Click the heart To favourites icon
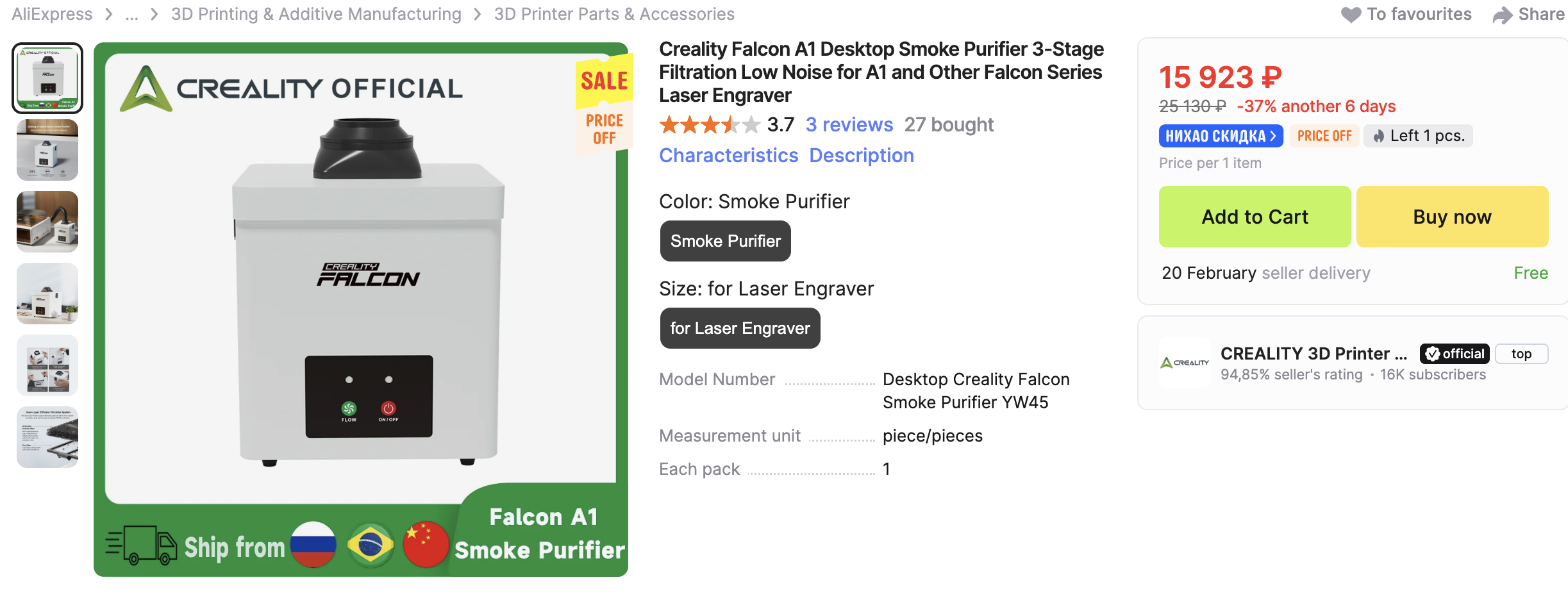Screen dimensions: 1568x614 point(1350,15)
